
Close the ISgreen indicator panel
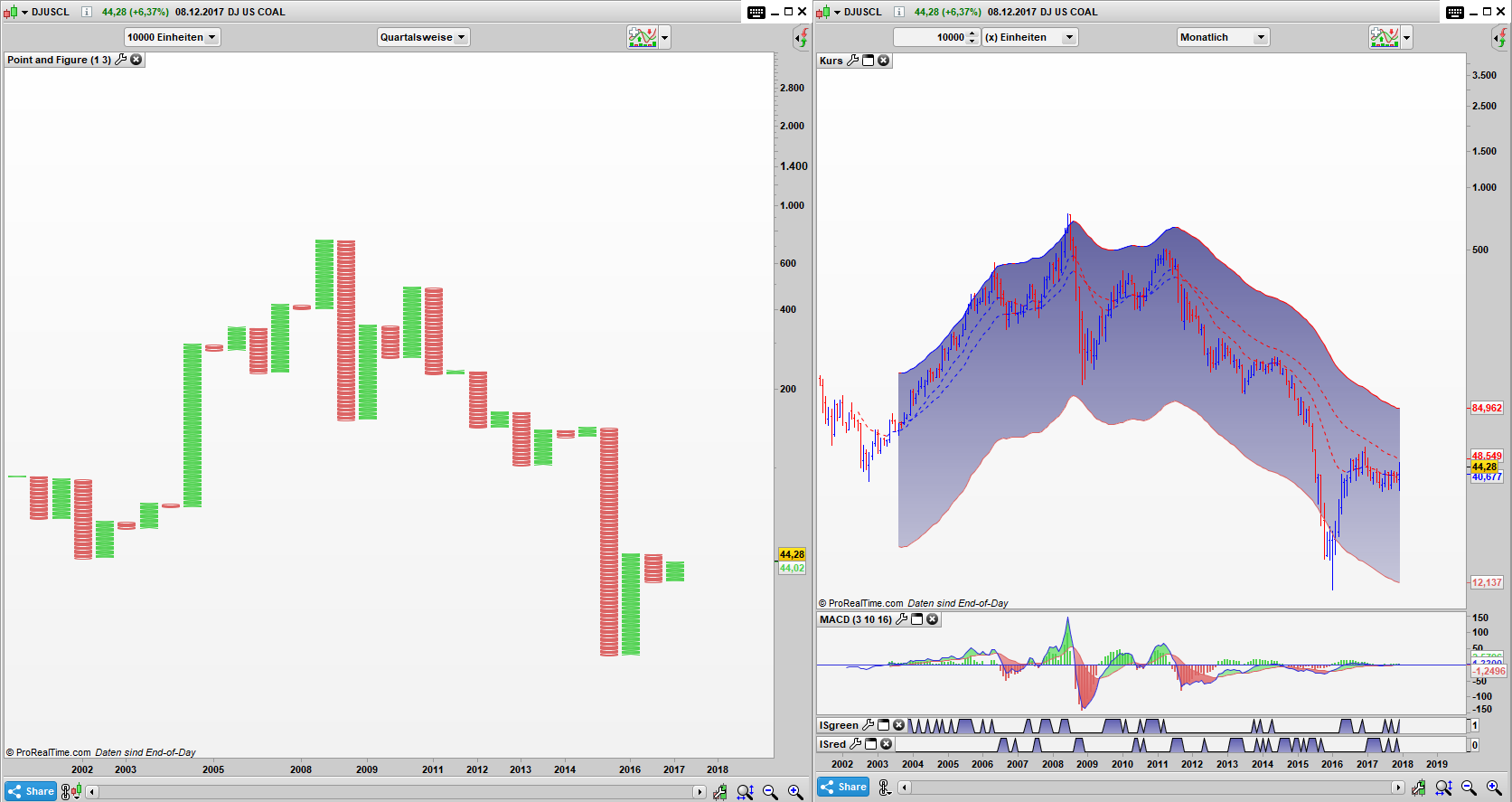[898, 725]
